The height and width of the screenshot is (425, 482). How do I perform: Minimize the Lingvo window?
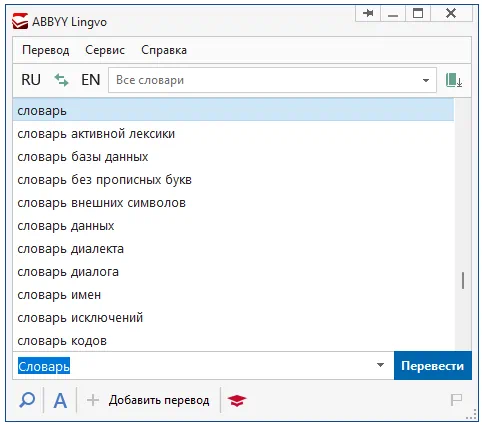click(x=393, y=13)
